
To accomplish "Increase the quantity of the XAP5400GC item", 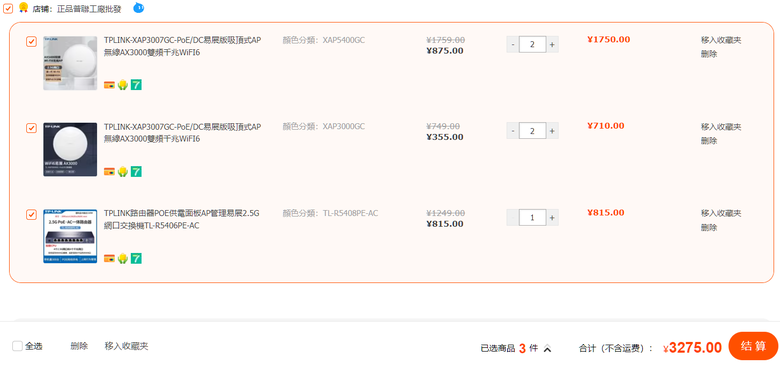I will click(552, 44).
